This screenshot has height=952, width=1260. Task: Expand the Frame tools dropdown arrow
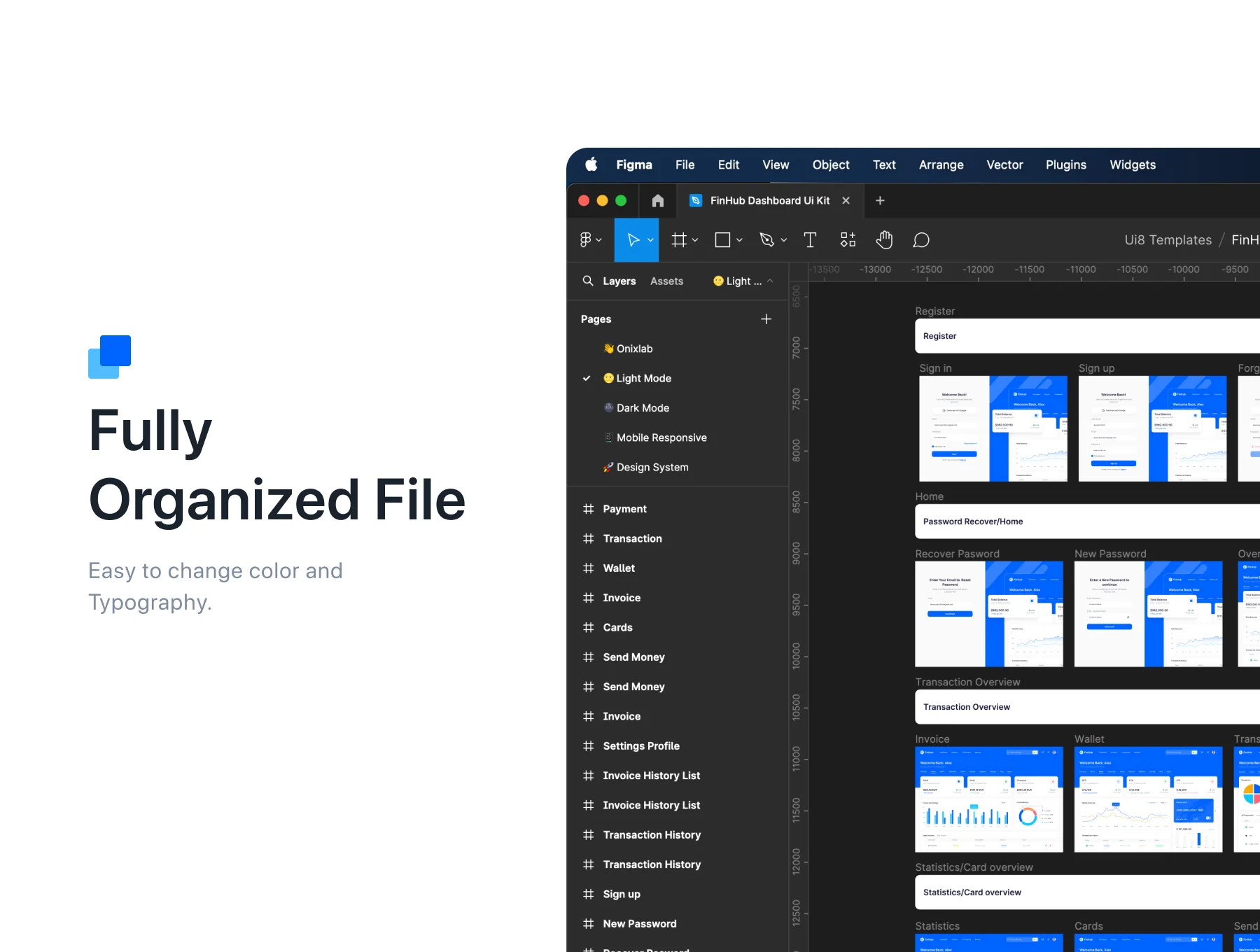(695, 240)
